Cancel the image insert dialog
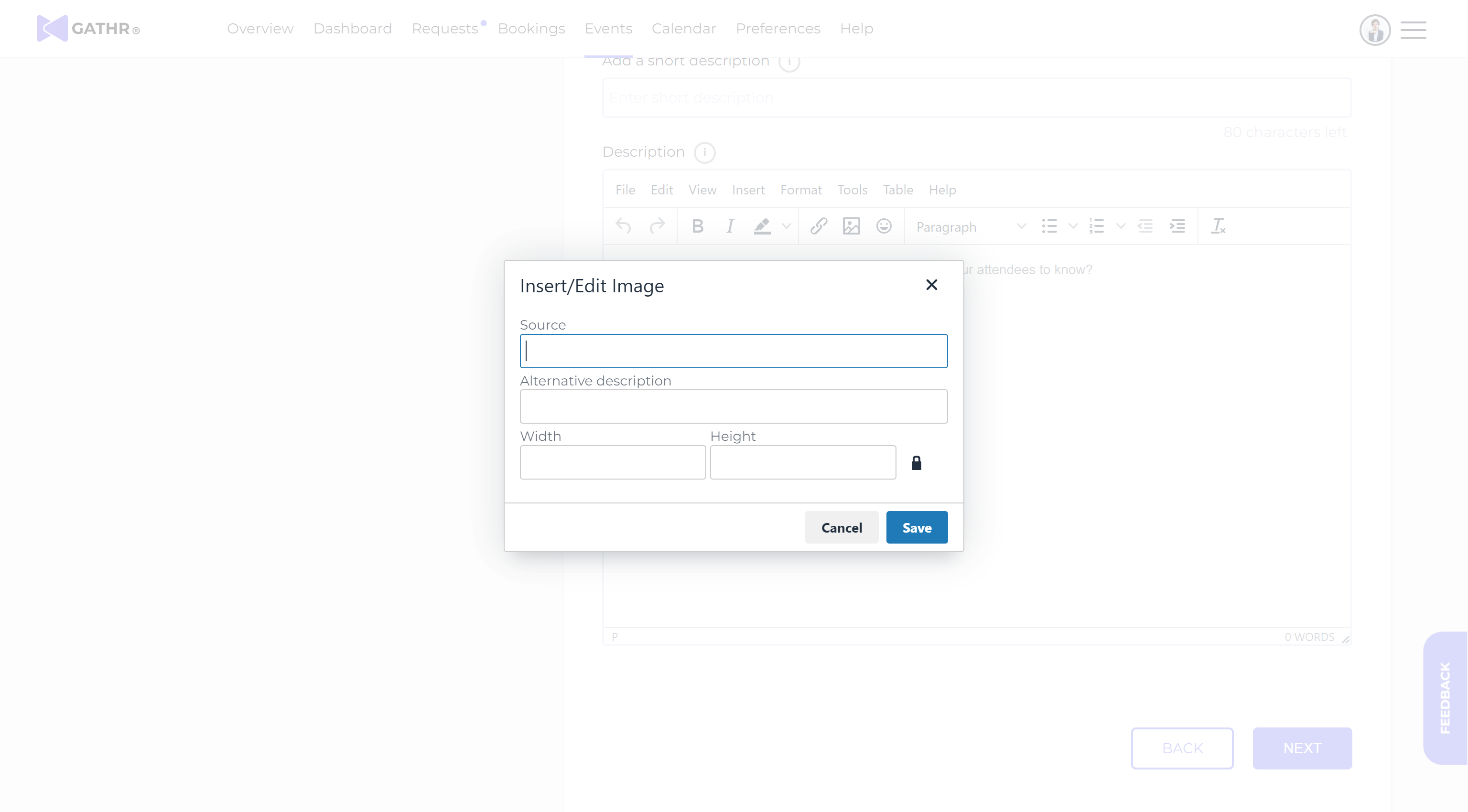This screenshot has width=1468, height=812. 841,527
